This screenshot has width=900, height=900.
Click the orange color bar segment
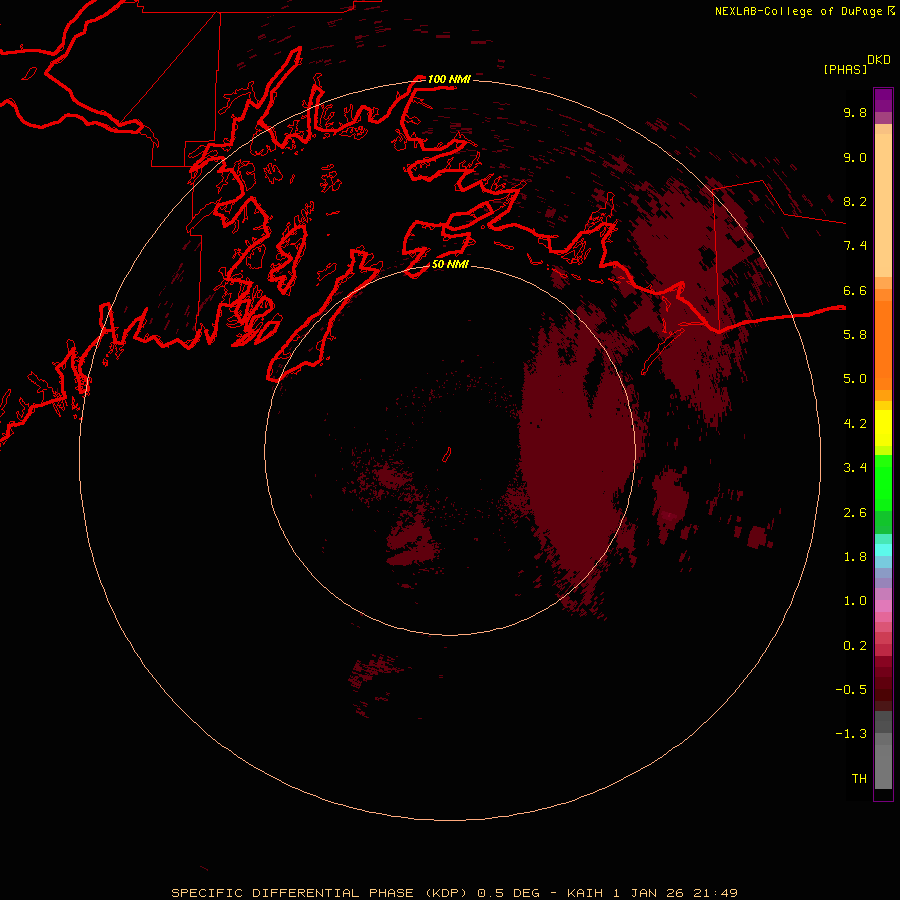point(883,345)
